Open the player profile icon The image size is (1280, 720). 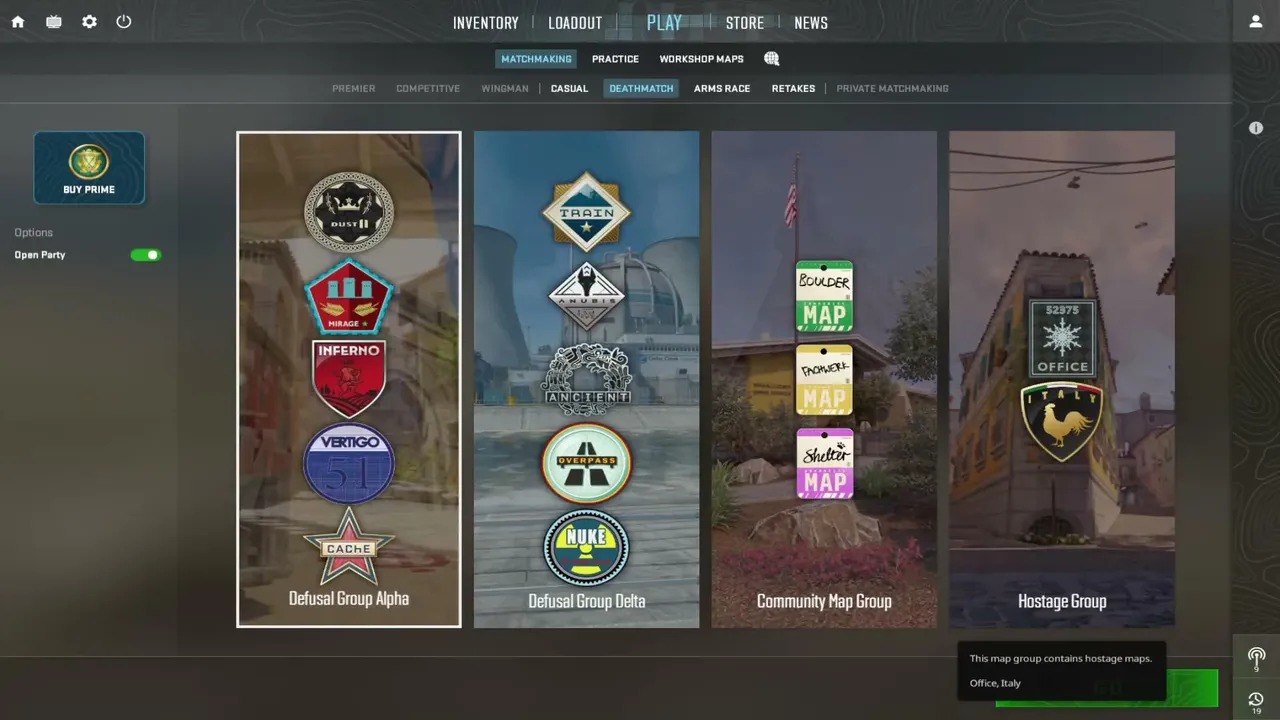(x=1256, y=21)
